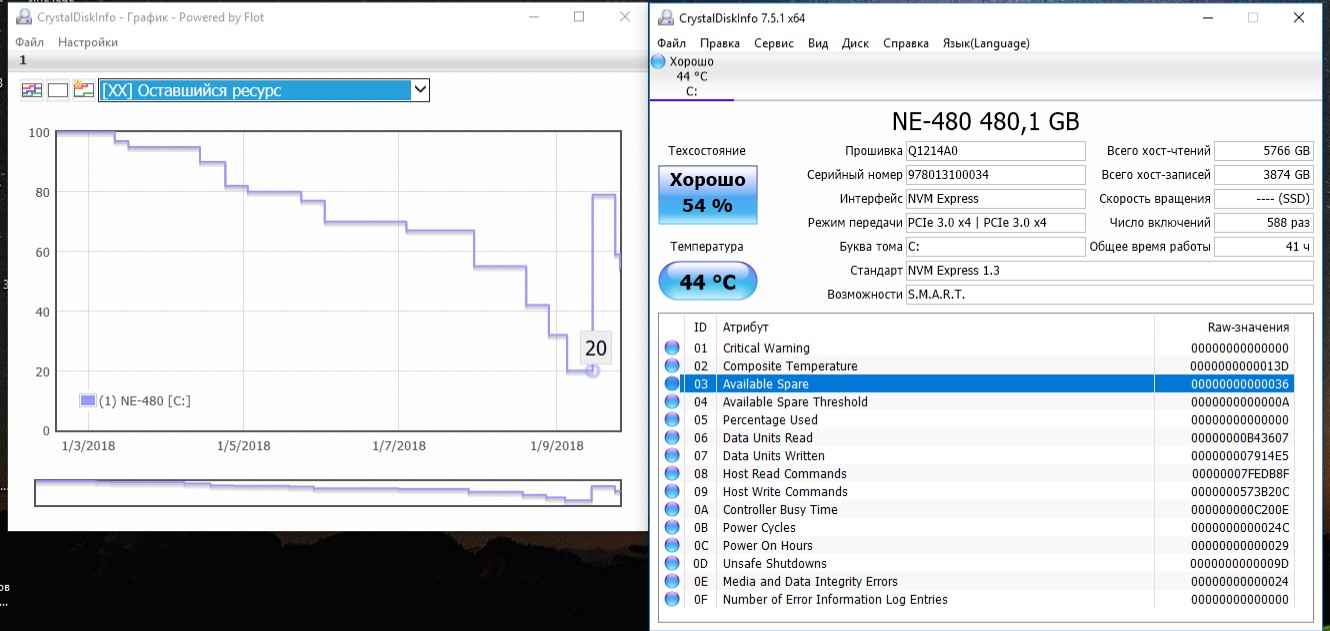1330x631 pixels.
Task: Open the Оставшийся ресурс attribute dropdown
Action: (264, 91)
